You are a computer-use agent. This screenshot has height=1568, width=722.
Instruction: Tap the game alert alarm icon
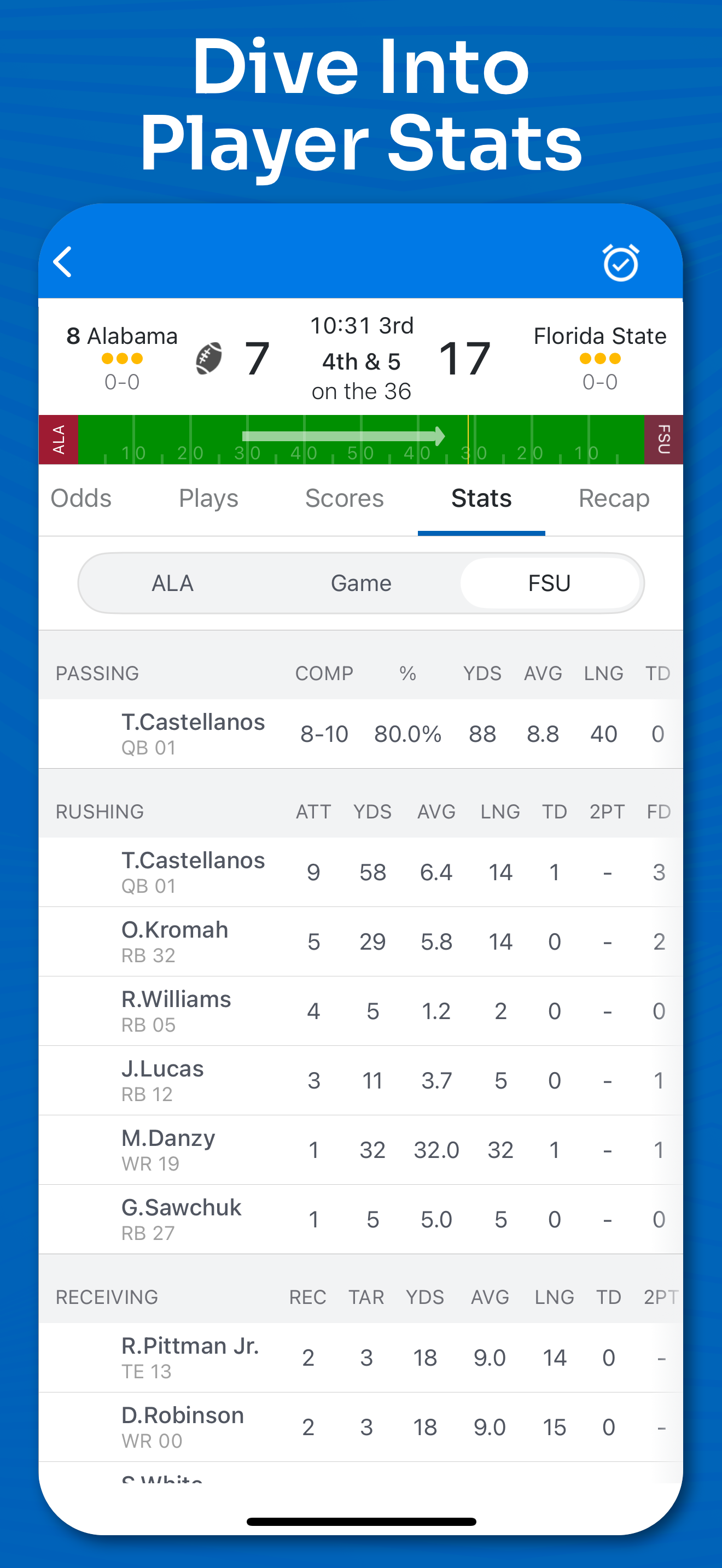pos(620,263)
